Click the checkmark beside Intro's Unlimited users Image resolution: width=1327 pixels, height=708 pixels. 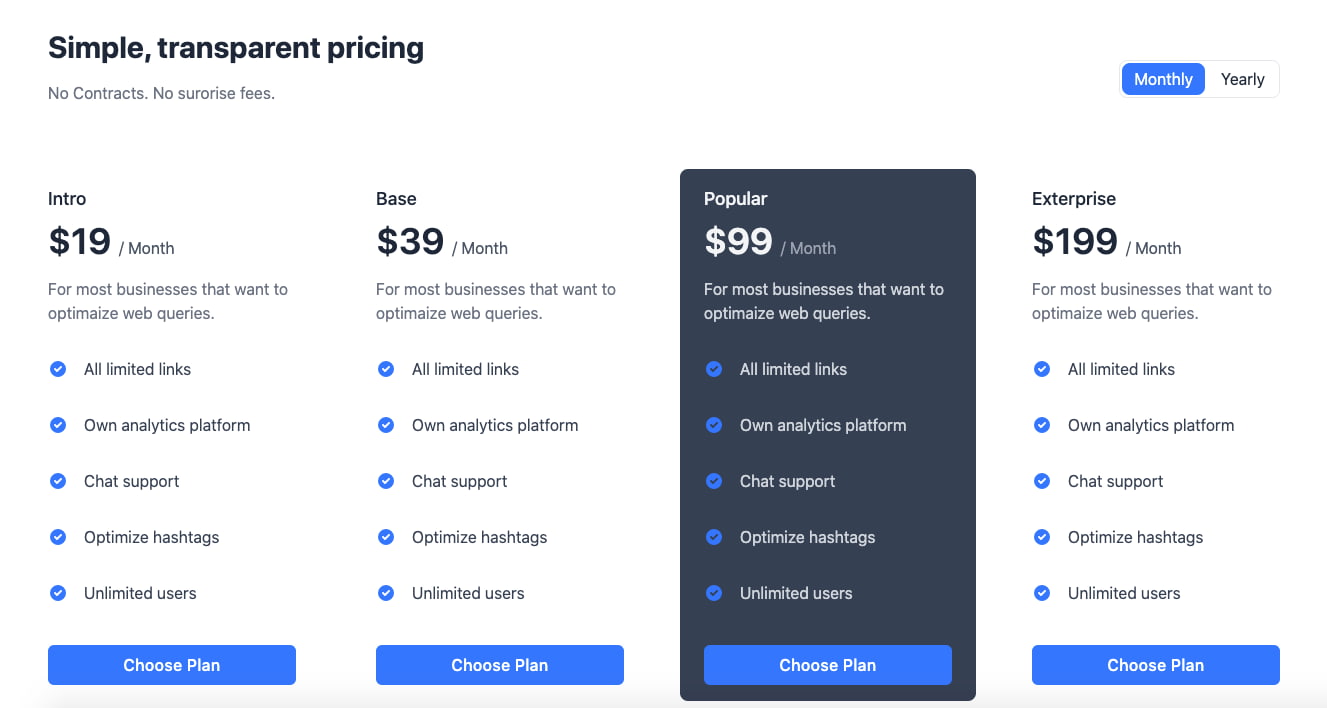(58, 593)
